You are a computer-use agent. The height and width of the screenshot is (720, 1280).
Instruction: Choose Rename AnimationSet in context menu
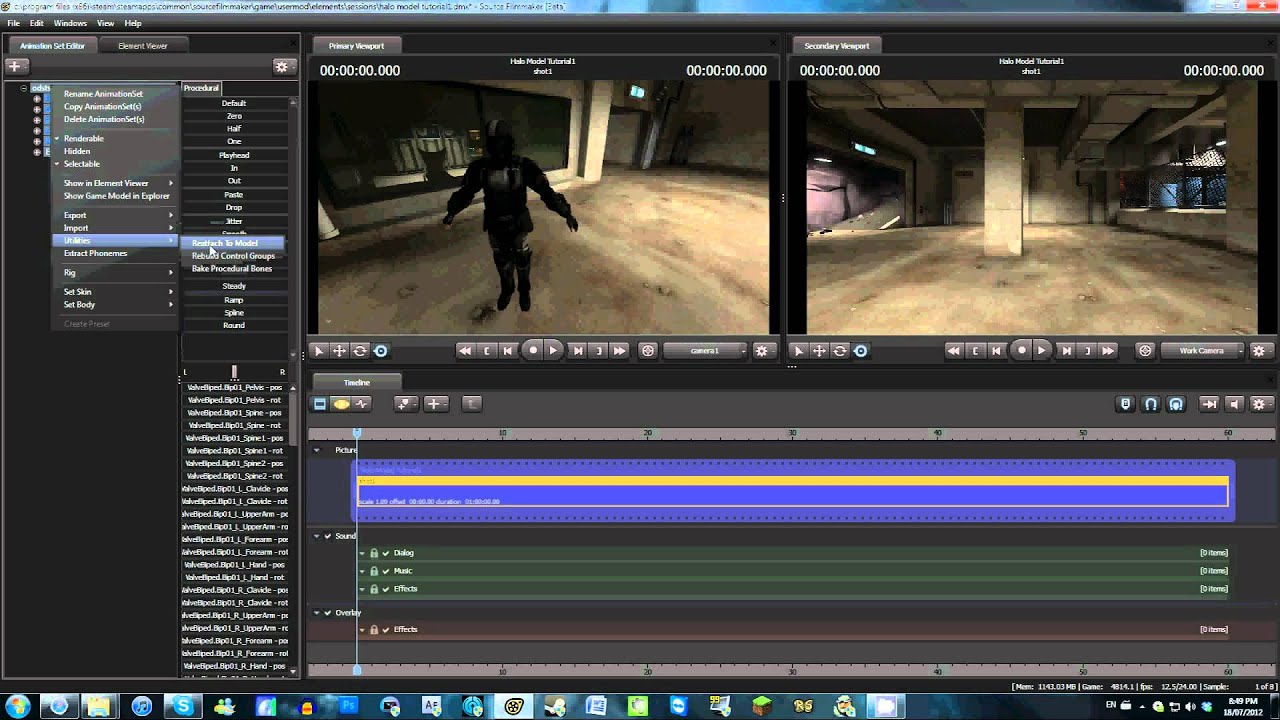coord(103,94)
